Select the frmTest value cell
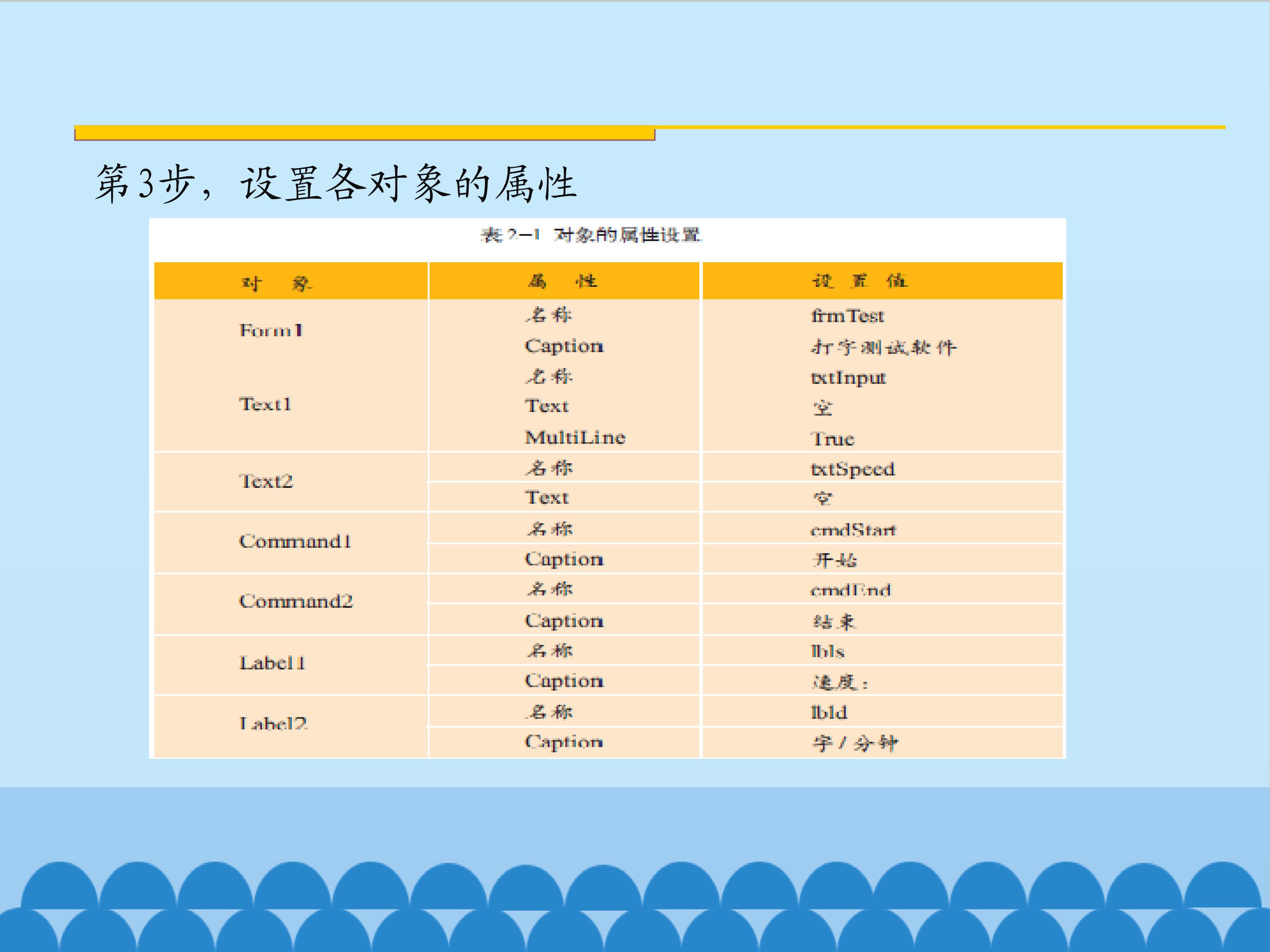This screenshot has height=952, width=1270. pyautogui.click(x=882, y=316)
